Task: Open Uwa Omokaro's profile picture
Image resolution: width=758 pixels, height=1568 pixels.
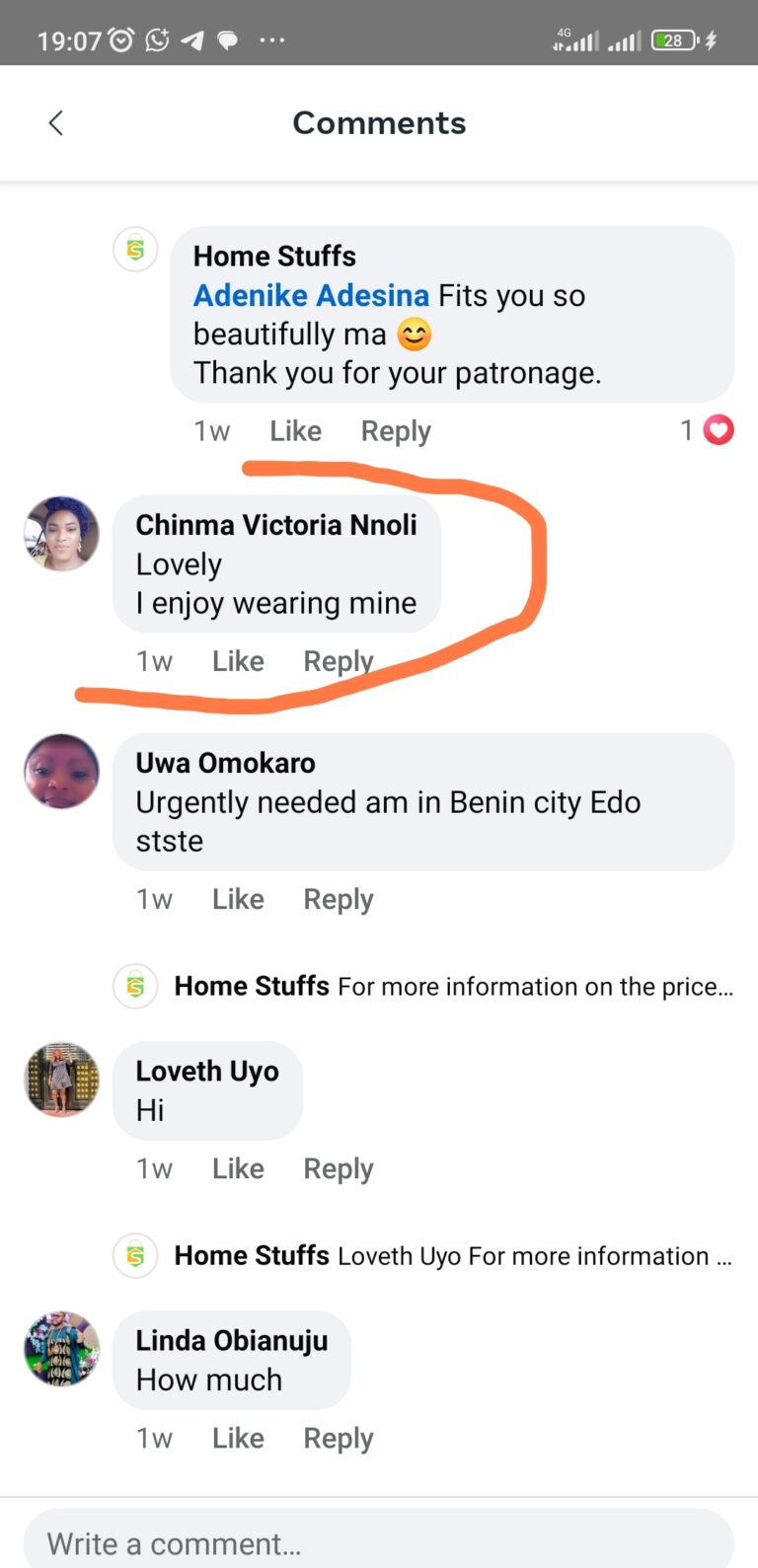Action: [61, 772]
